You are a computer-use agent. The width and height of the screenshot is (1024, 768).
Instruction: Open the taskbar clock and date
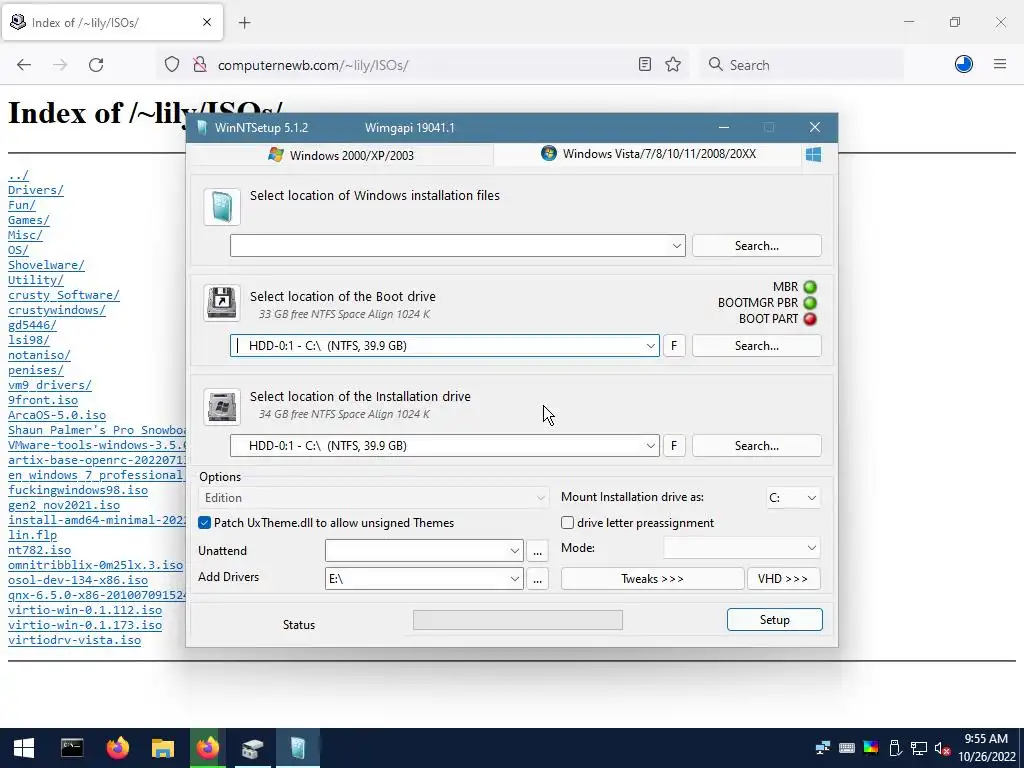pos(987,748)
